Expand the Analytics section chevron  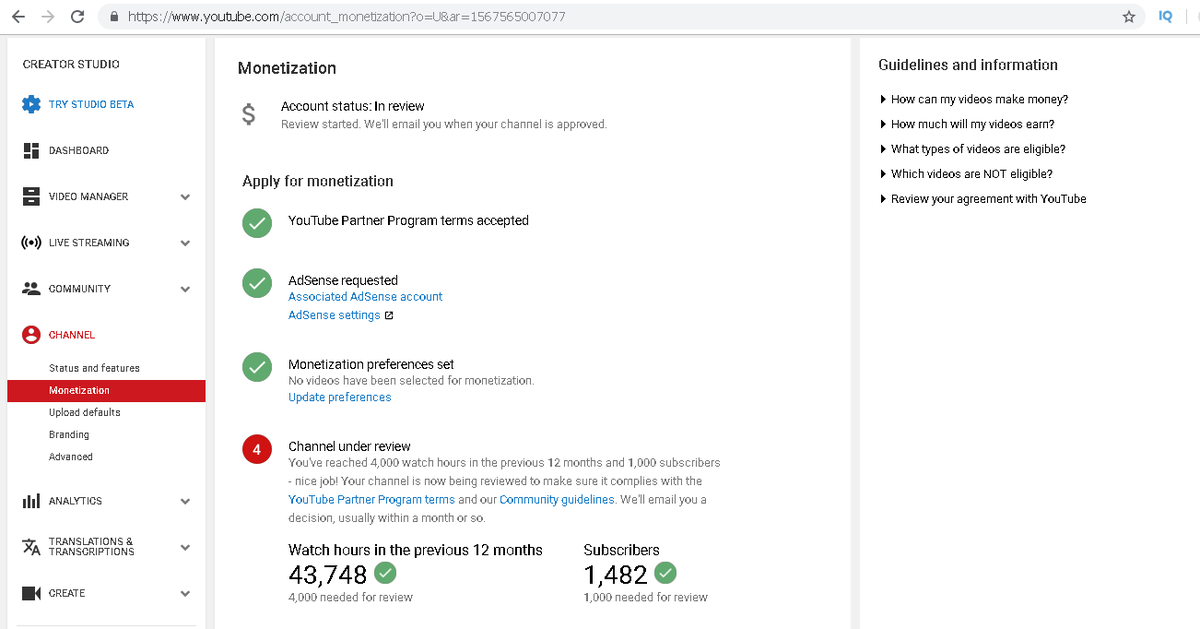185,501
